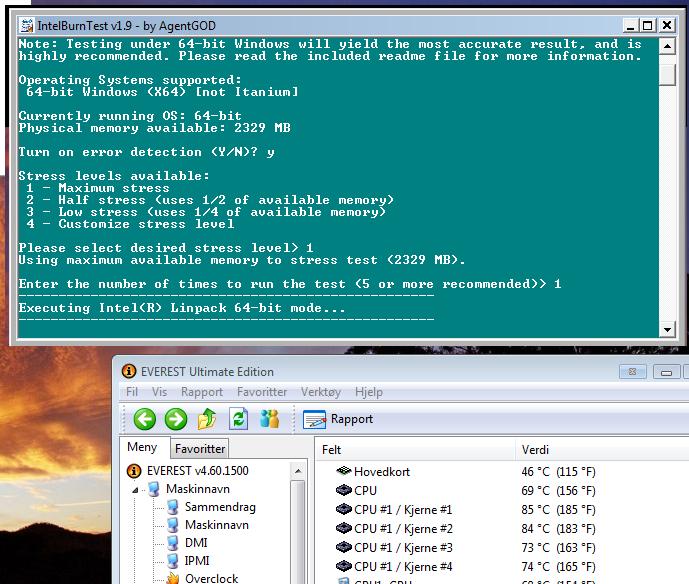Go back with the green left arrow
689x584 pixels.
(x=144, y=419)
